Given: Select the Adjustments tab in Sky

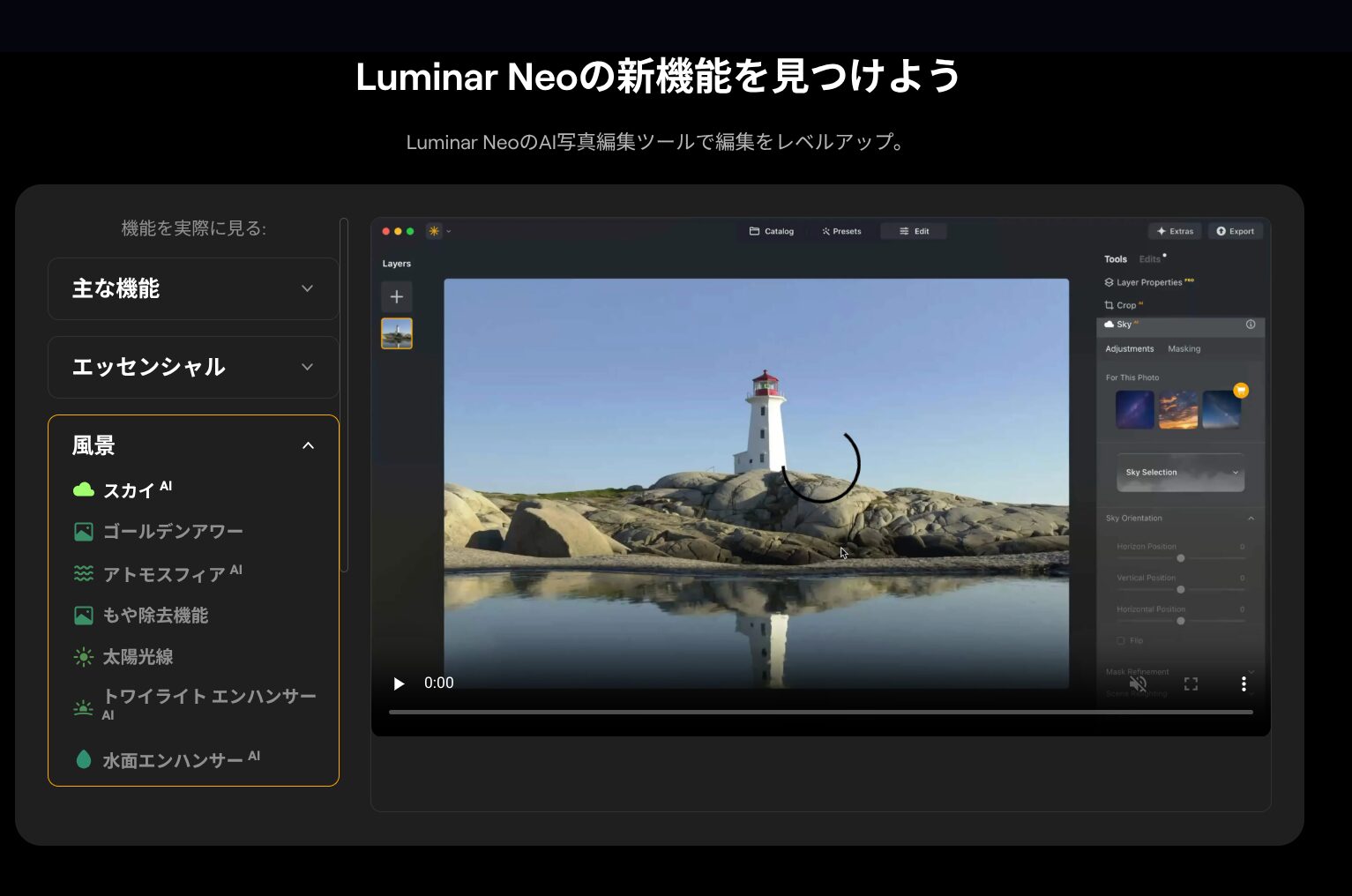Looking at the screenshot, I should [1130, 349].
